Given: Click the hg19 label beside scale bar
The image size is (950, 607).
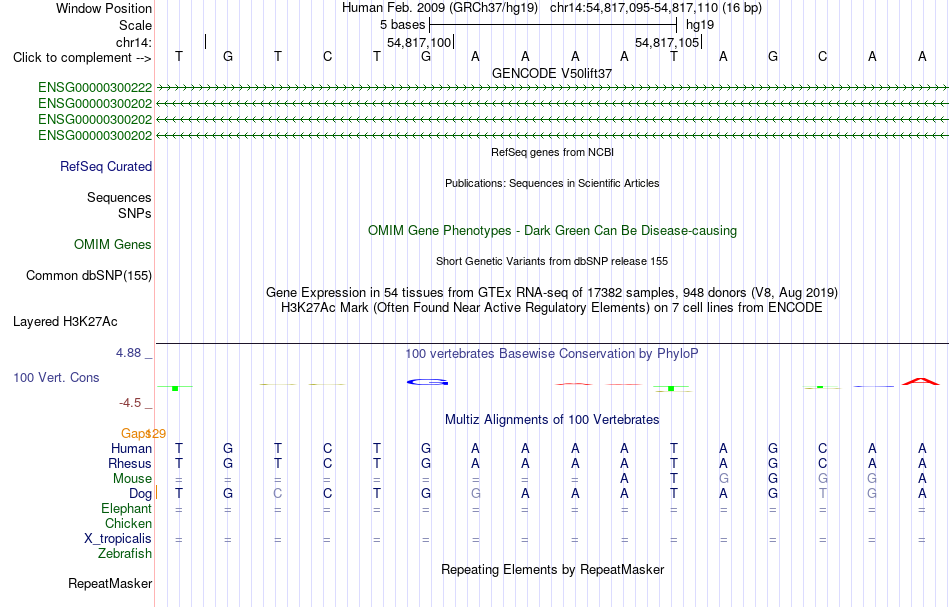Looking at the screenshot, I should pyautogui.click(x=700, y=25).
